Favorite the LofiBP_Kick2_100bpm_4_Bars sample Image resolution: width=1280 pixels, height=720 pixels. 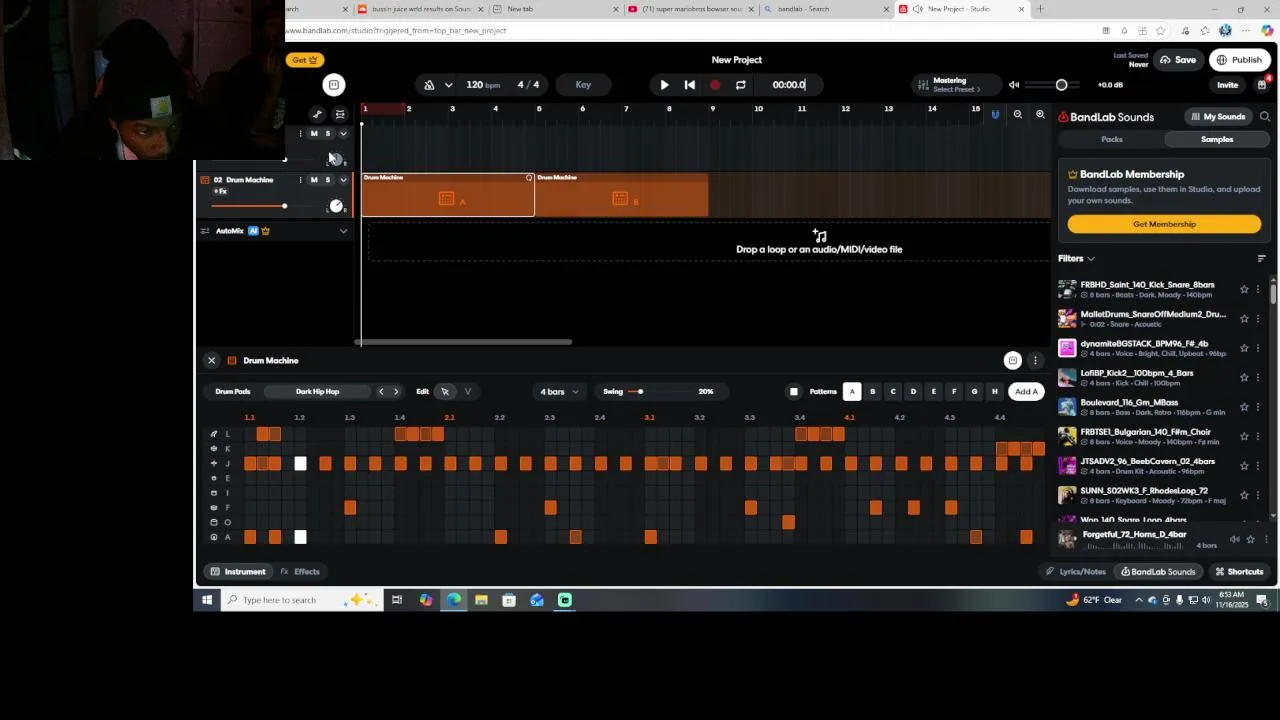pyautogui.click(x=1244, y=377)
